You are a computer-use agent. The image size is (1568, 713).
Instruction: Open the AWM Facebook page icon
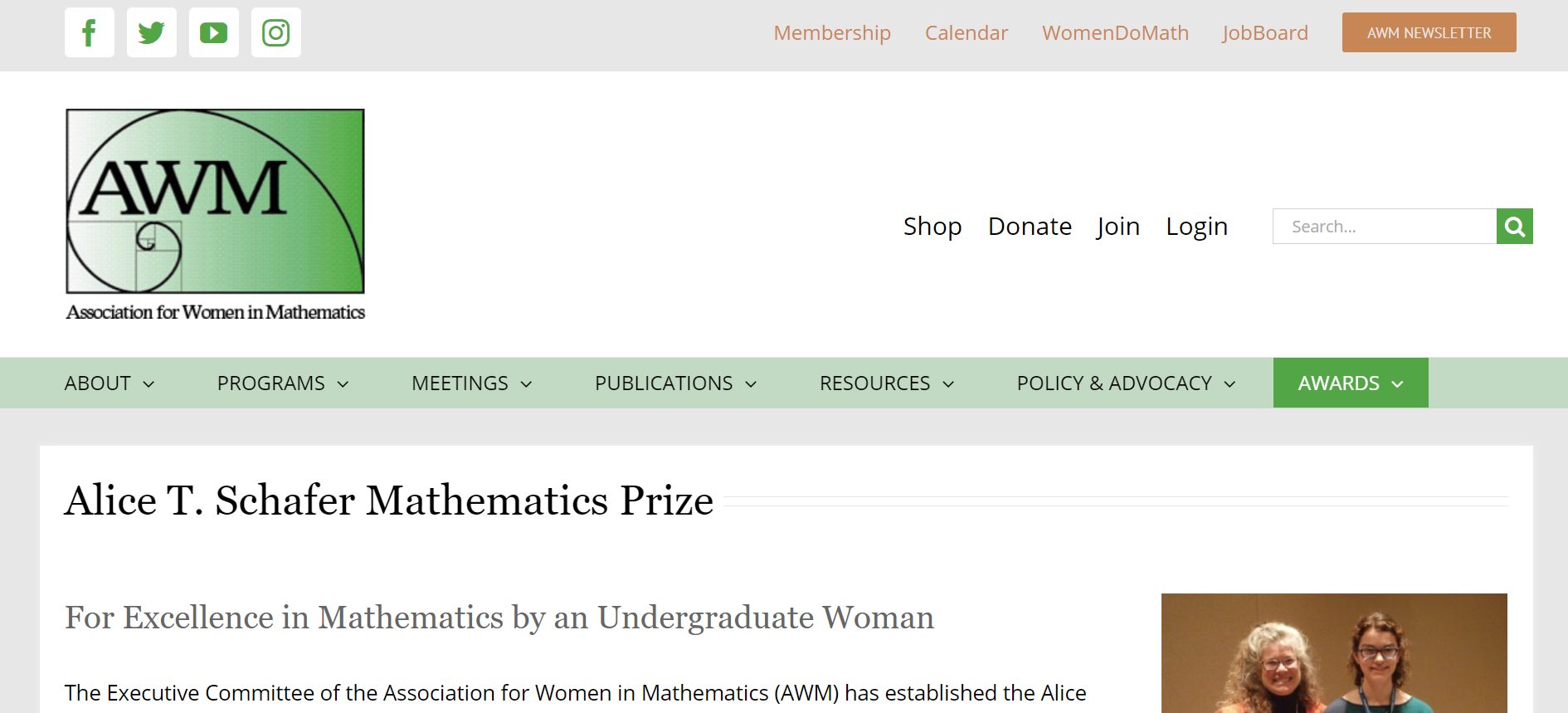pyautogui.click(x=90, y=33)
